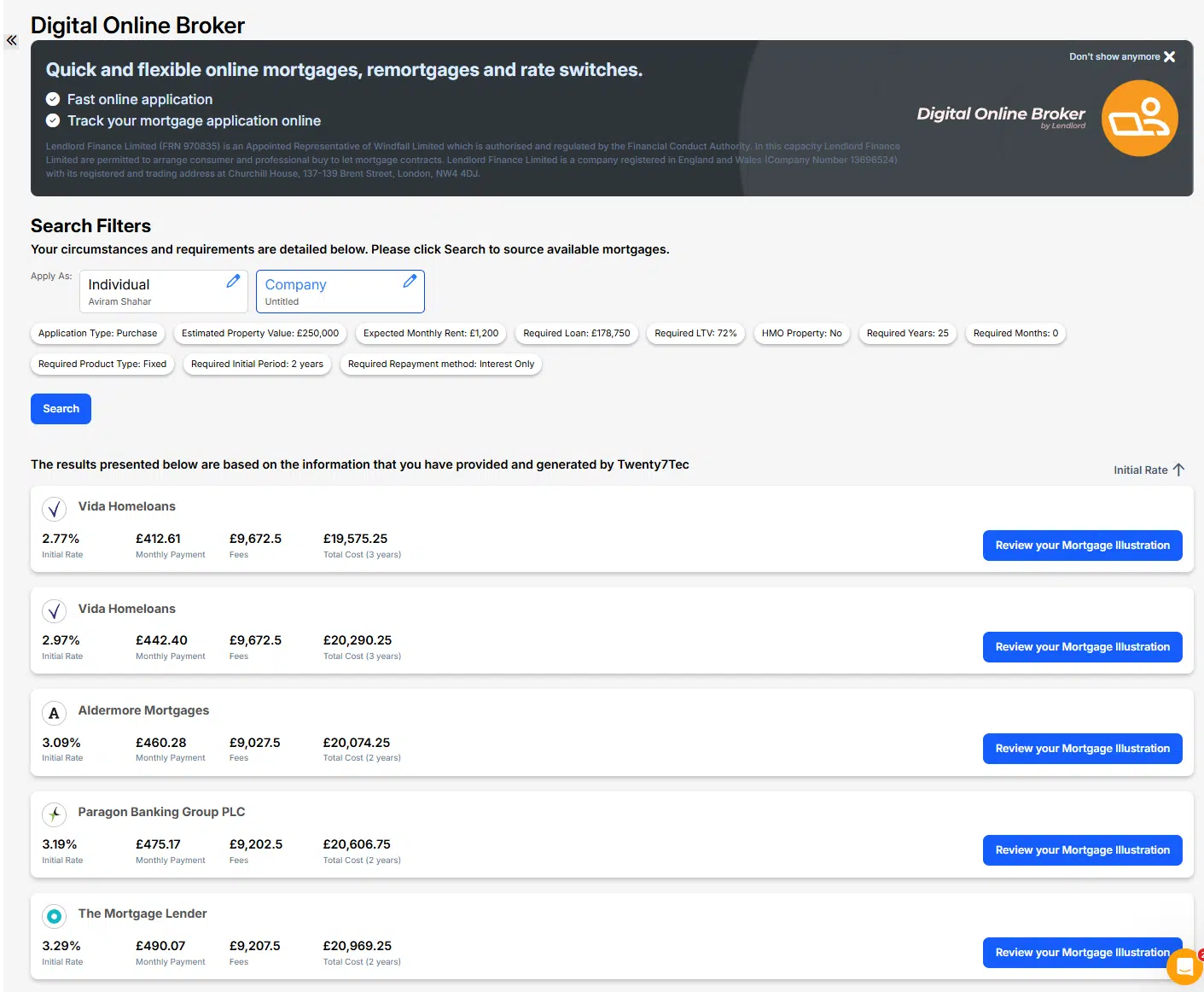Click £412.61 monthly payment value
Screen dimensions: 1204x992
coord(158,539)
